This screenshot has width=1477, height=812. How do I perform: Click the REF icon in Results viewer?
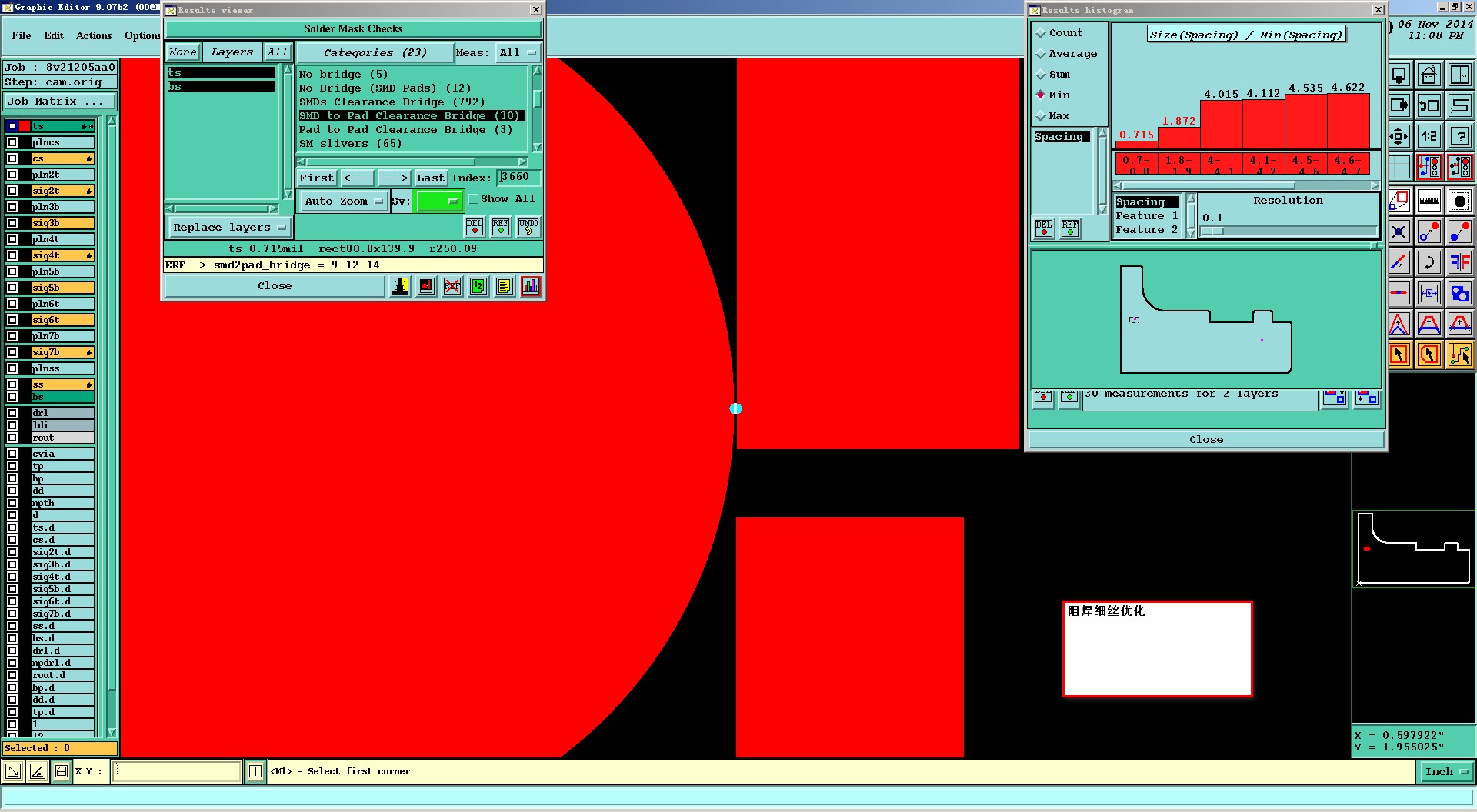(x=501, y=227)
